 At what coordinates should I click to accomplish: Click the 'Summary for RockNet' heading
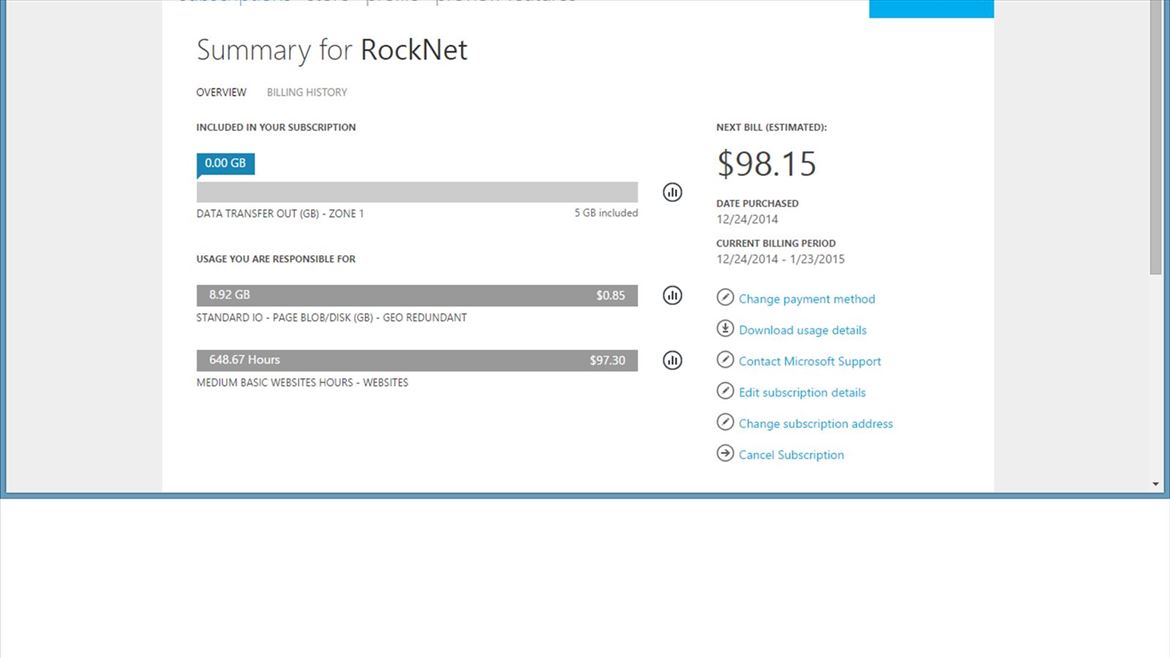click(x=332, y=50)
